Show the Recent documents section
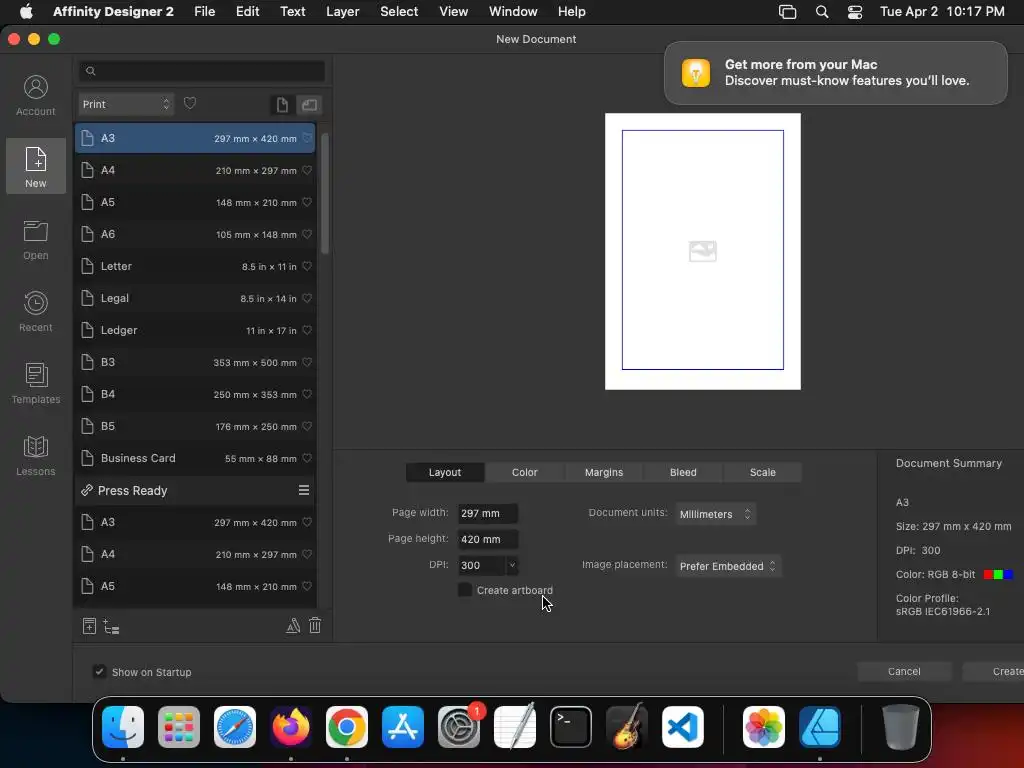Image resolution: width=1024 pixels, height=768 pixels. pos(36,312)
